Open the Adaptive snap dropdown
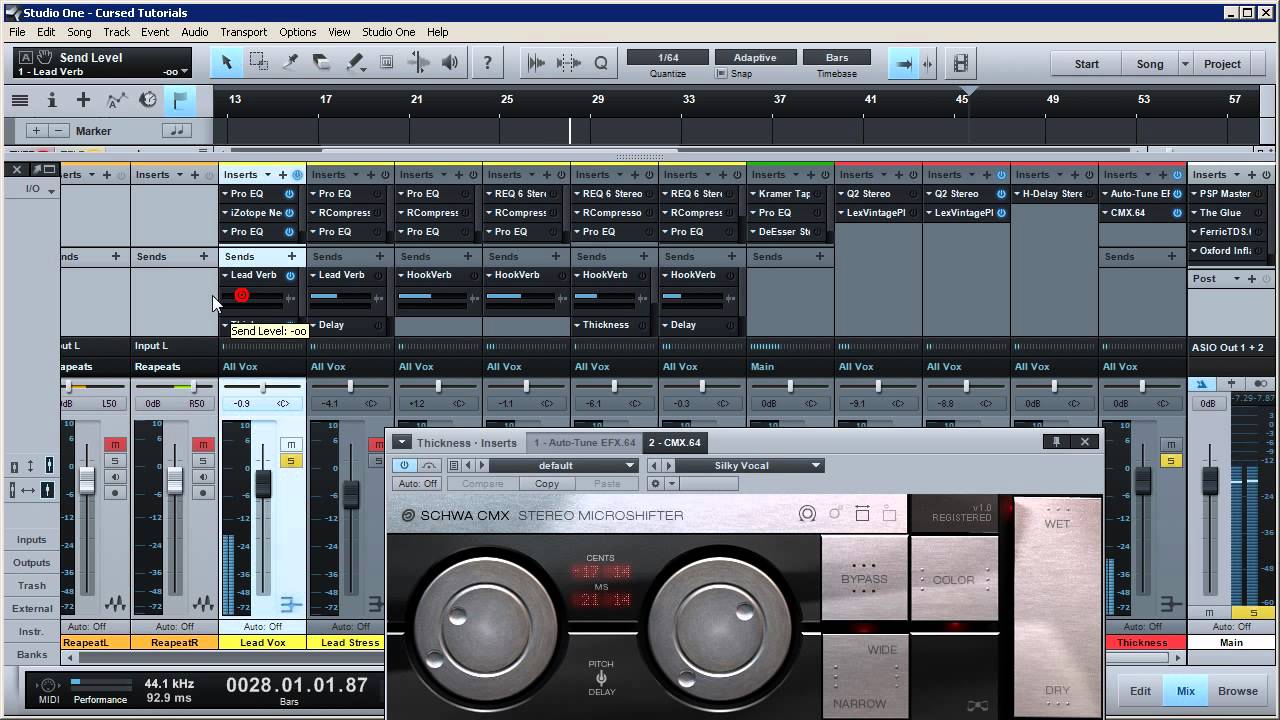This screenshot has width=1280, height=720. 755,58
